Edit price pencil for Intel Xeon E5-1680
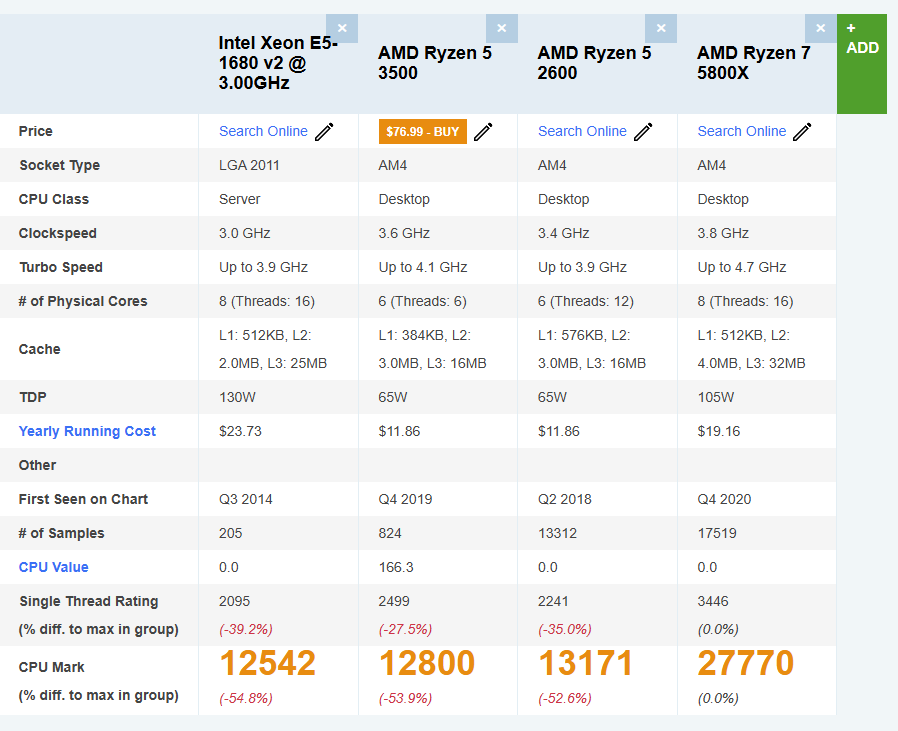 tap(324, 132)
